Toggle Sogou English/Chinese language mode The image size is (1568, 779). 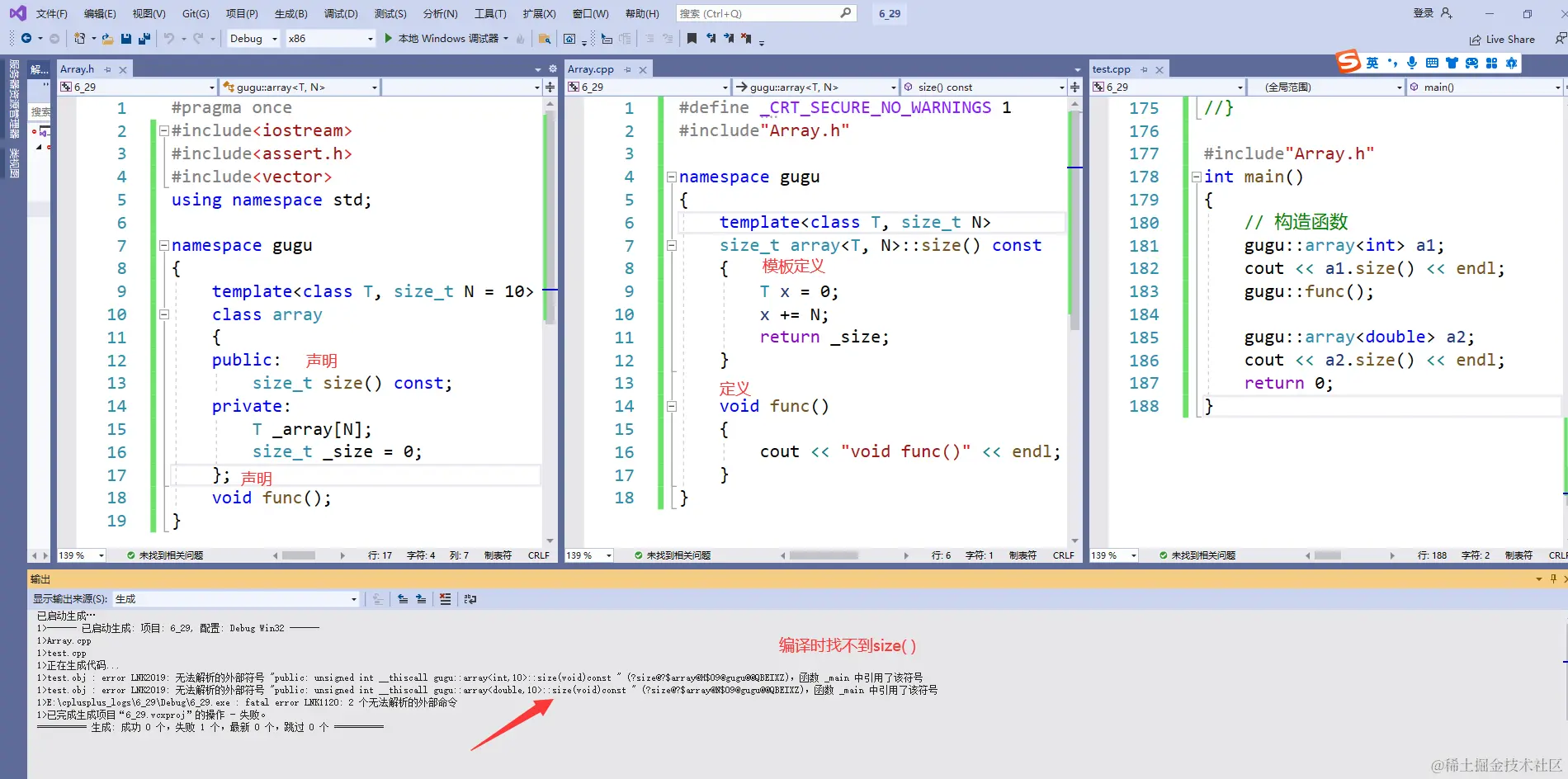(1372, 63)
